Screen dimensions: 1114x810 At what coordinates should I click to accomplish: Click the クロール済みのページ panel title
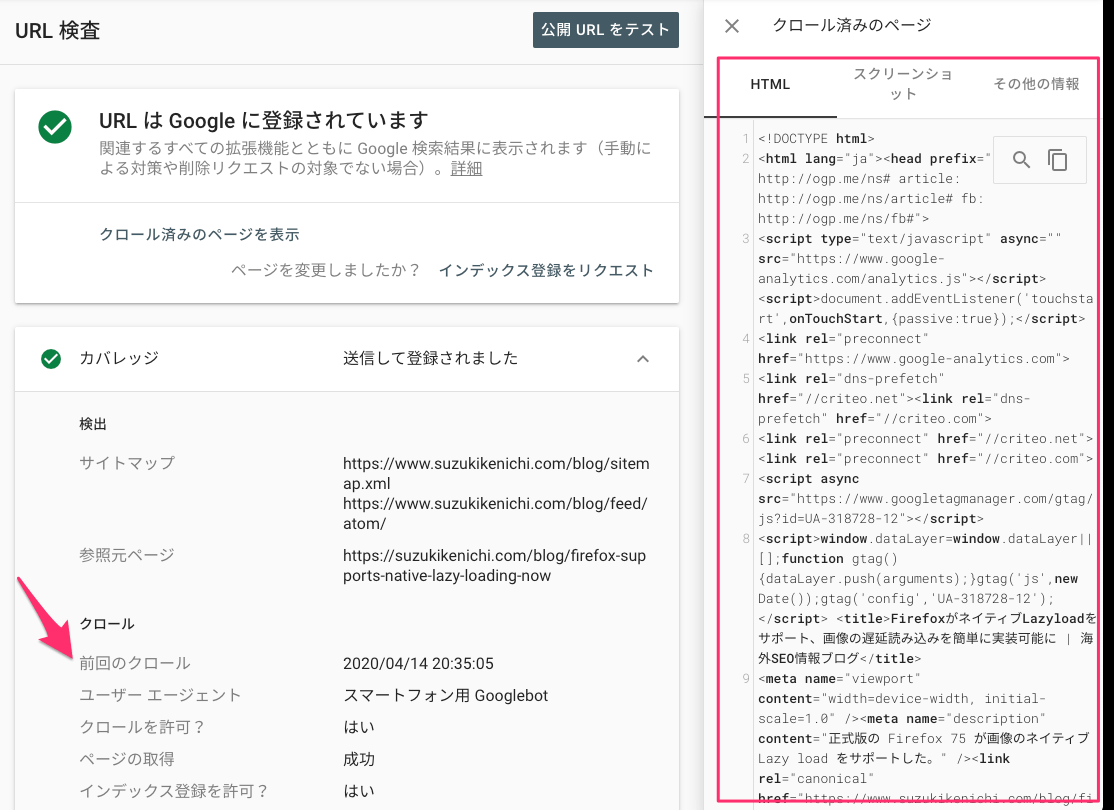[852, 26]
